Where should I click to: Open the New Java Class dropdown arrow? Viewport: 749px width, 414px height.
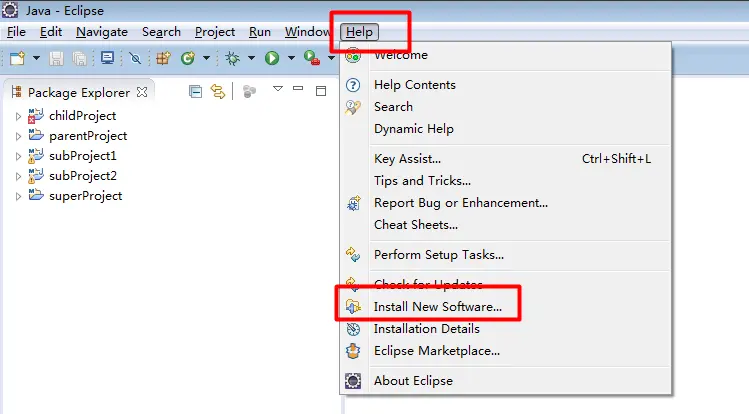pos(206,58)
